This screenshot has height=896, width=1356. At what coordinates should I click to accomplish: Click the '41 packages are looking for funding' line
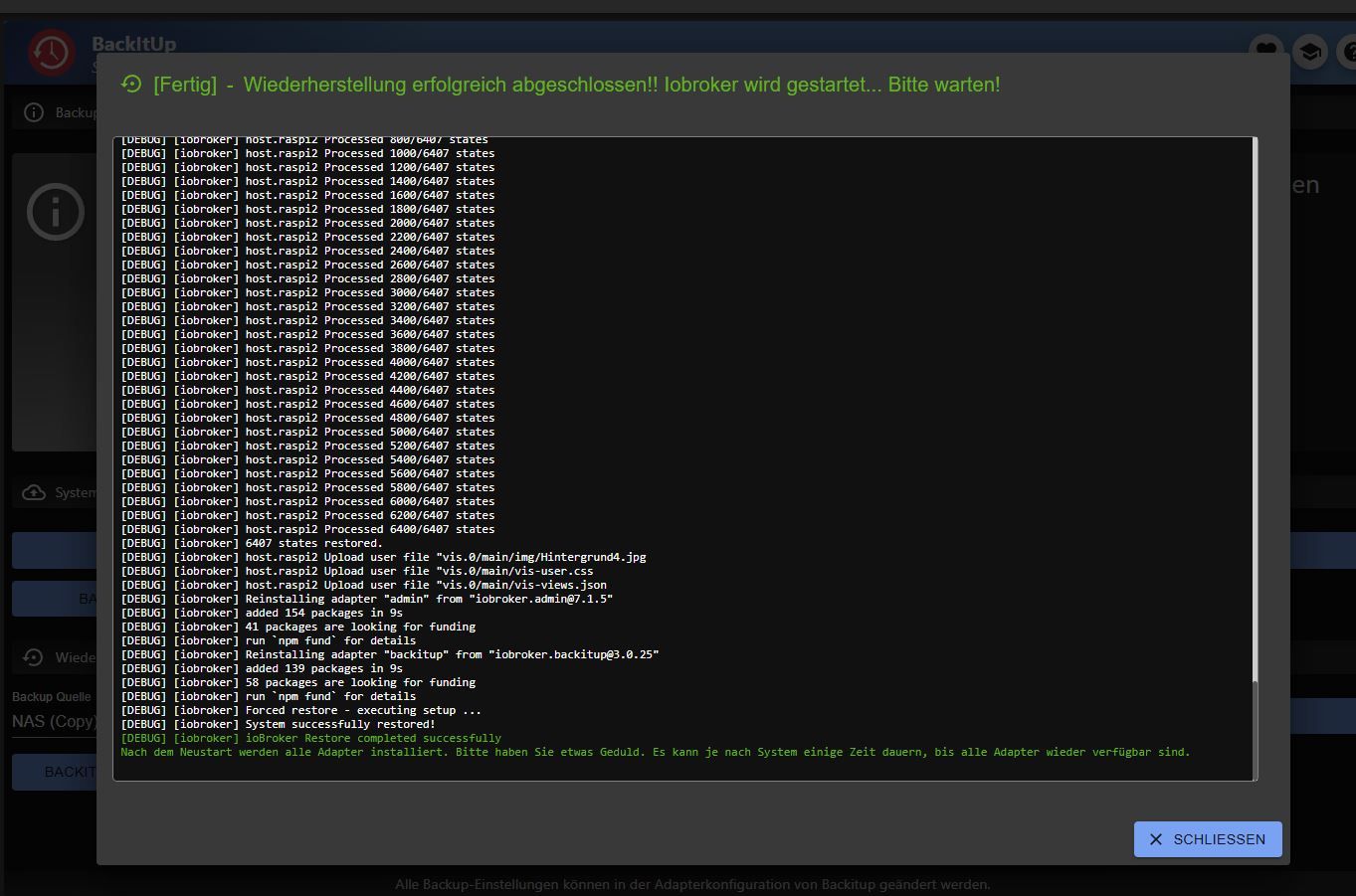click(297, 627)
